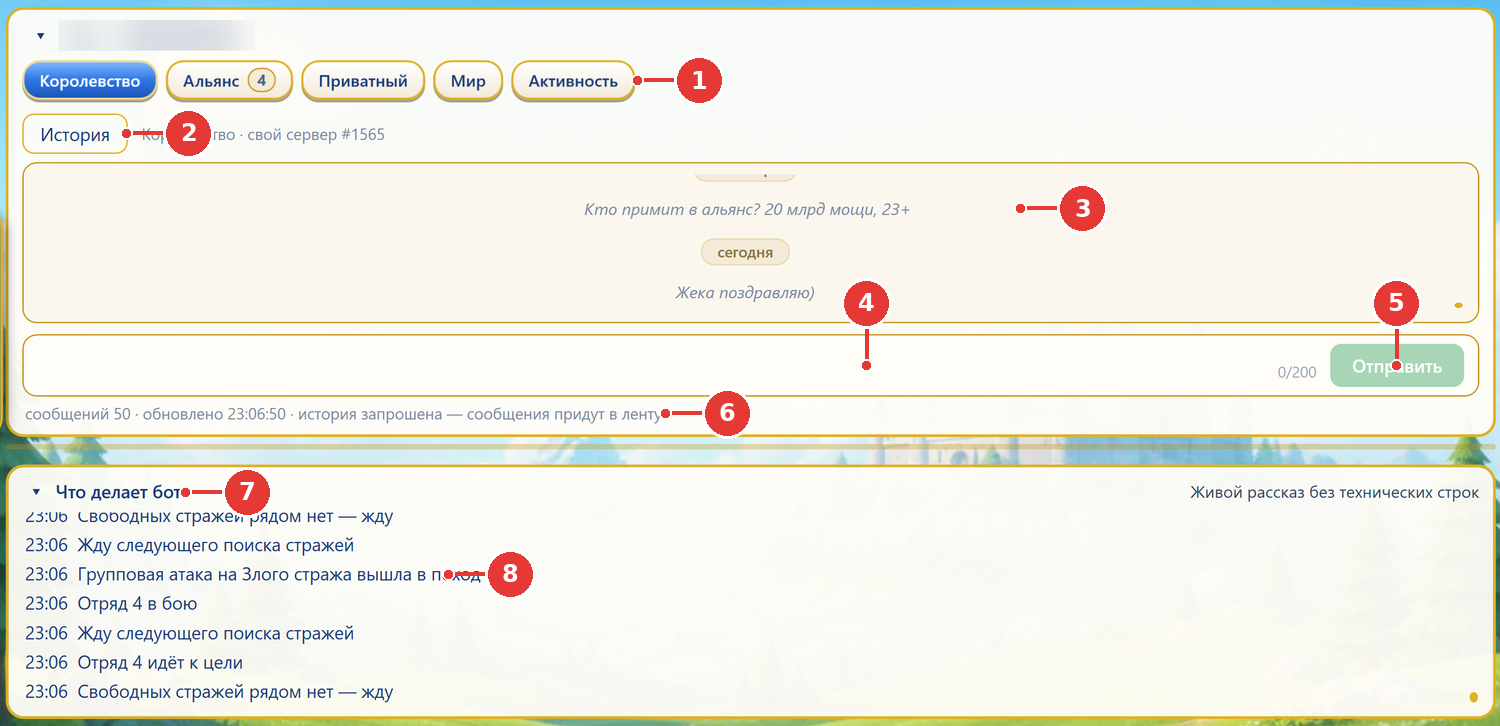Switch to the Мир chat tab

pyautogui.click(x=468, y=81)
